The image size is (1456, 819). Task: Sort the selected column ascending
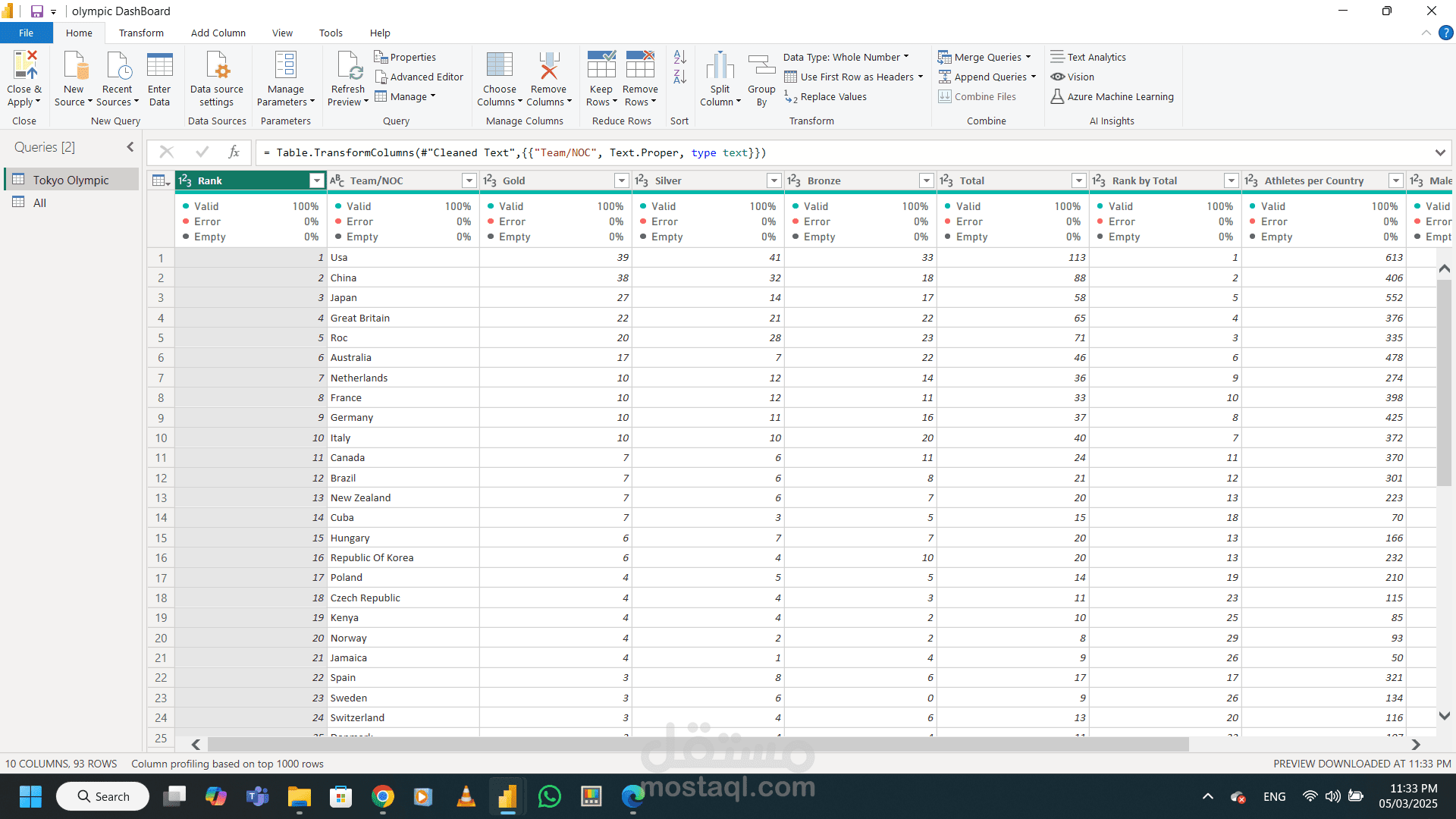point(679,57)
